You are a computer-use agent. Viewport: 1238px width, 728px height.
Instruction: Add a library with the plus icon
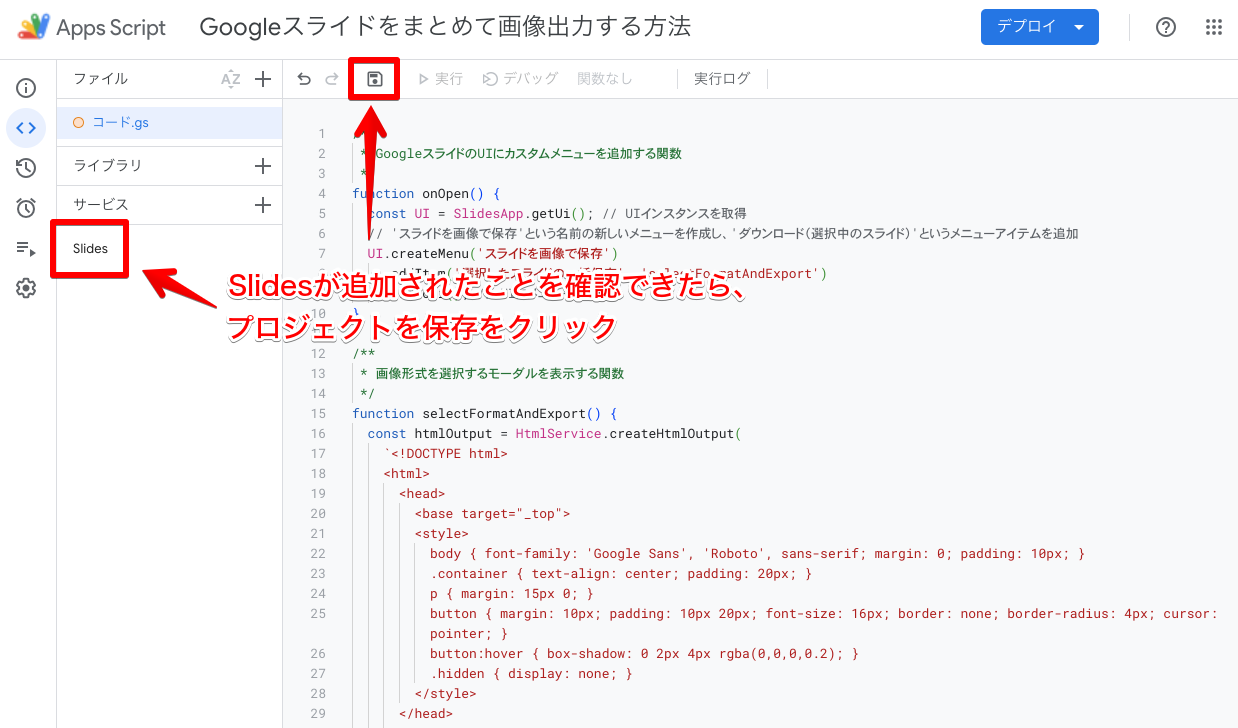coord(263,166)
